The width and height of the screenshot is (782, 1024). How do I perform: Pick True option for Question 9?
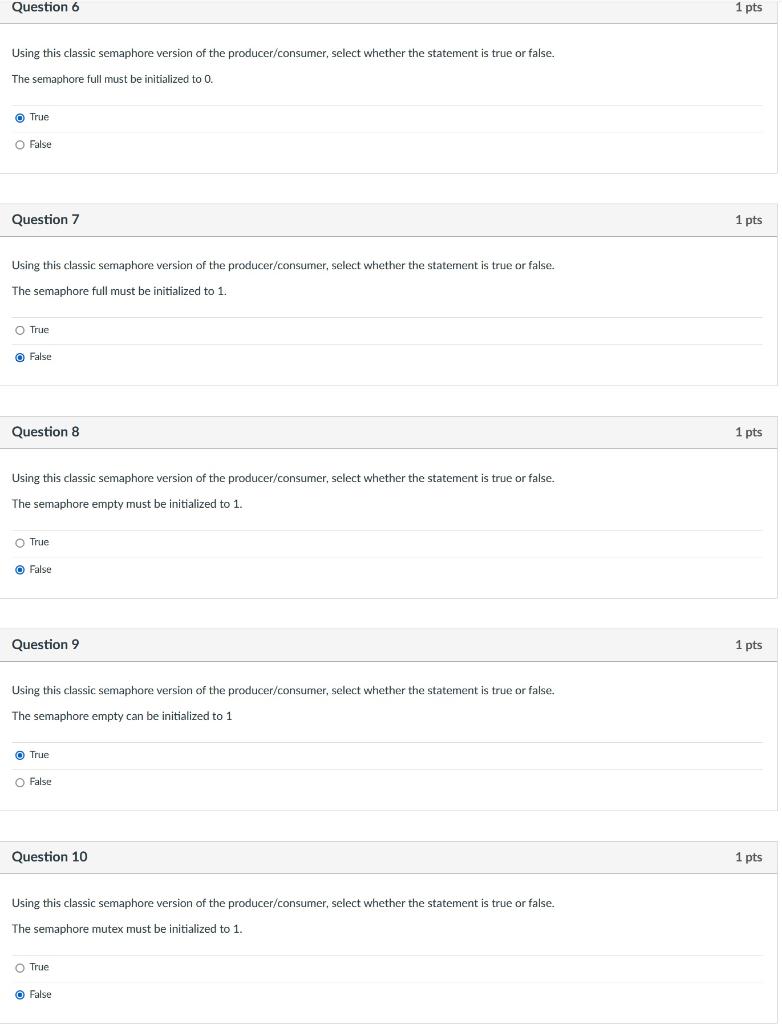click(20, 756)
